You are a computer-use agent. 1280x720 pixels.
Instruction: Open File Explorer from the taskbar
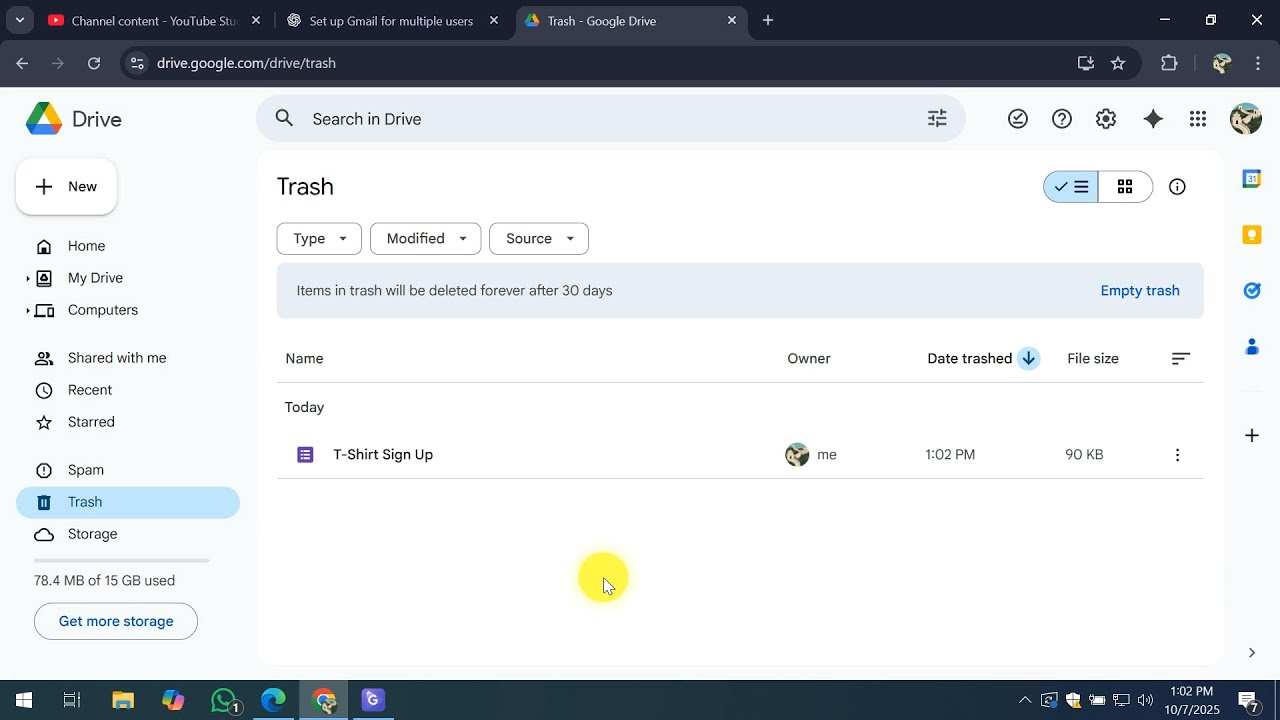coord(123,700)
